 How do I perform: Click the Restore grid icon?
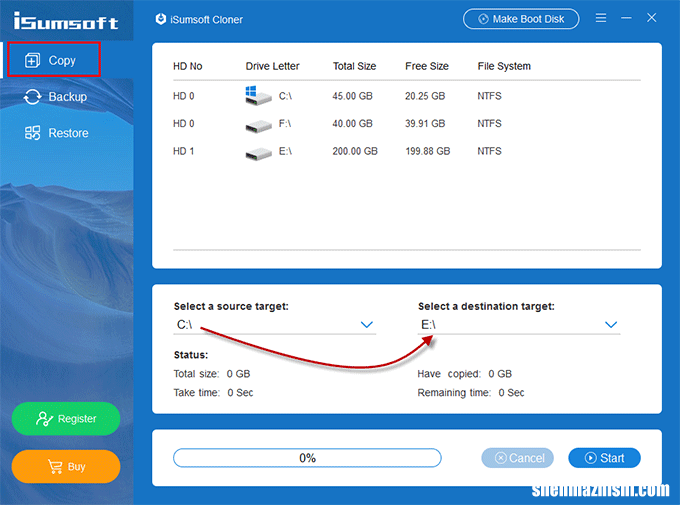[33, 133]
